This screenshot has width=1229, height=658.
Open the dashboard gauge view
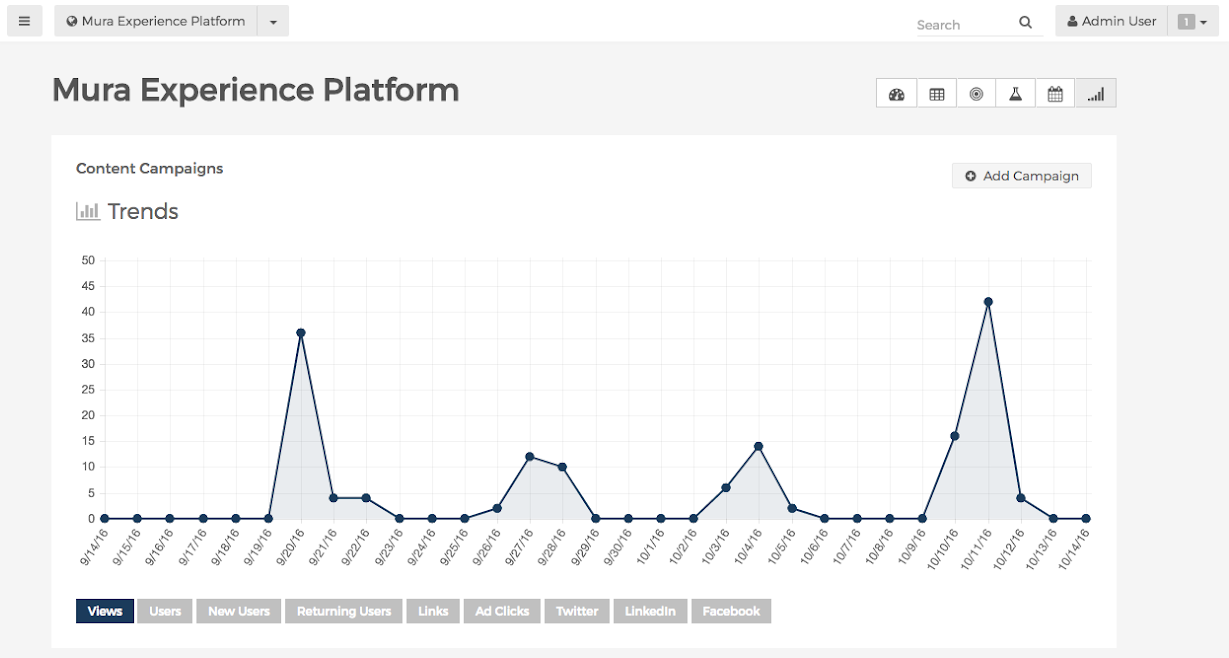coord(897,94)
